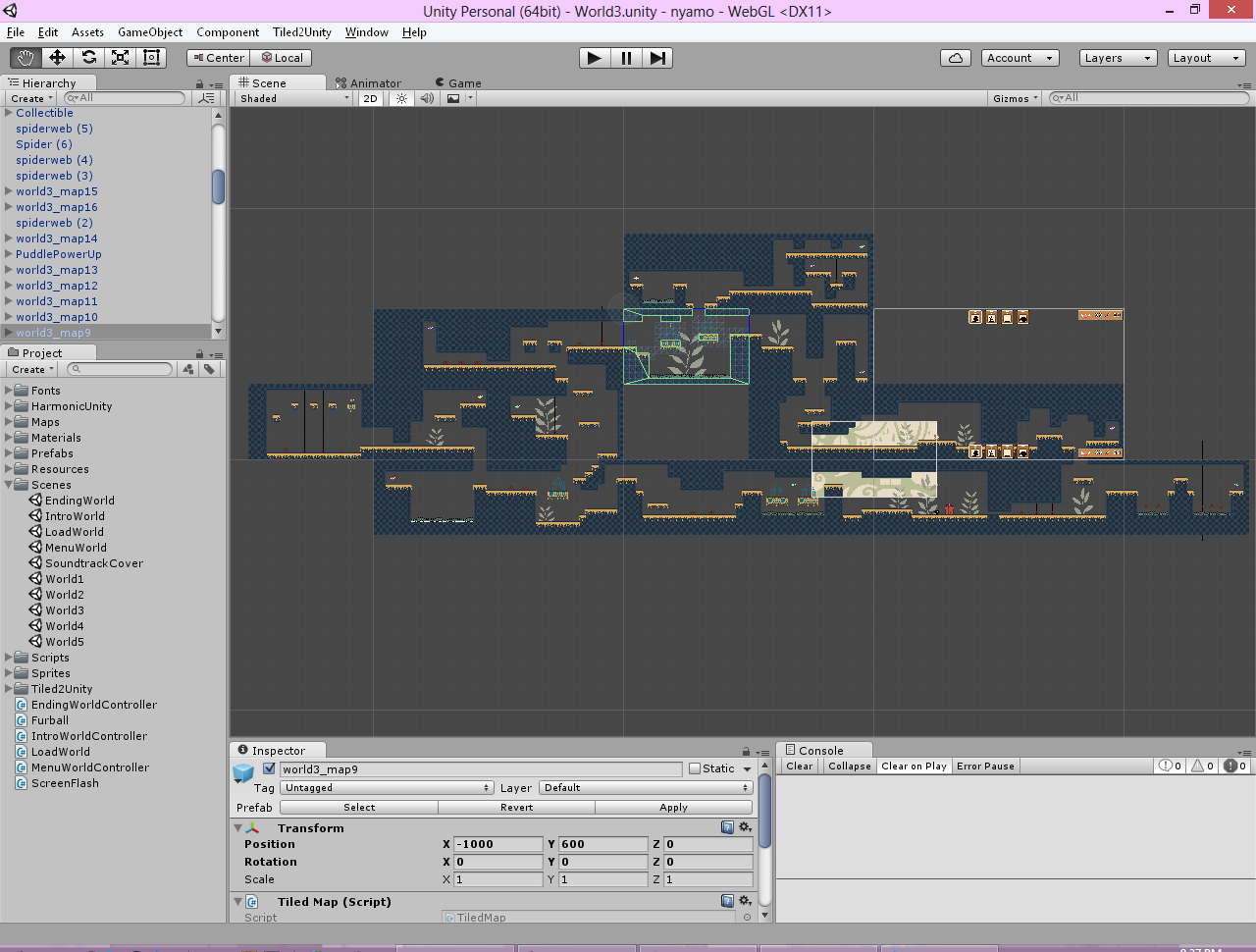
Task: Open the GameObject menu
Action: click(x=150, y=32)
